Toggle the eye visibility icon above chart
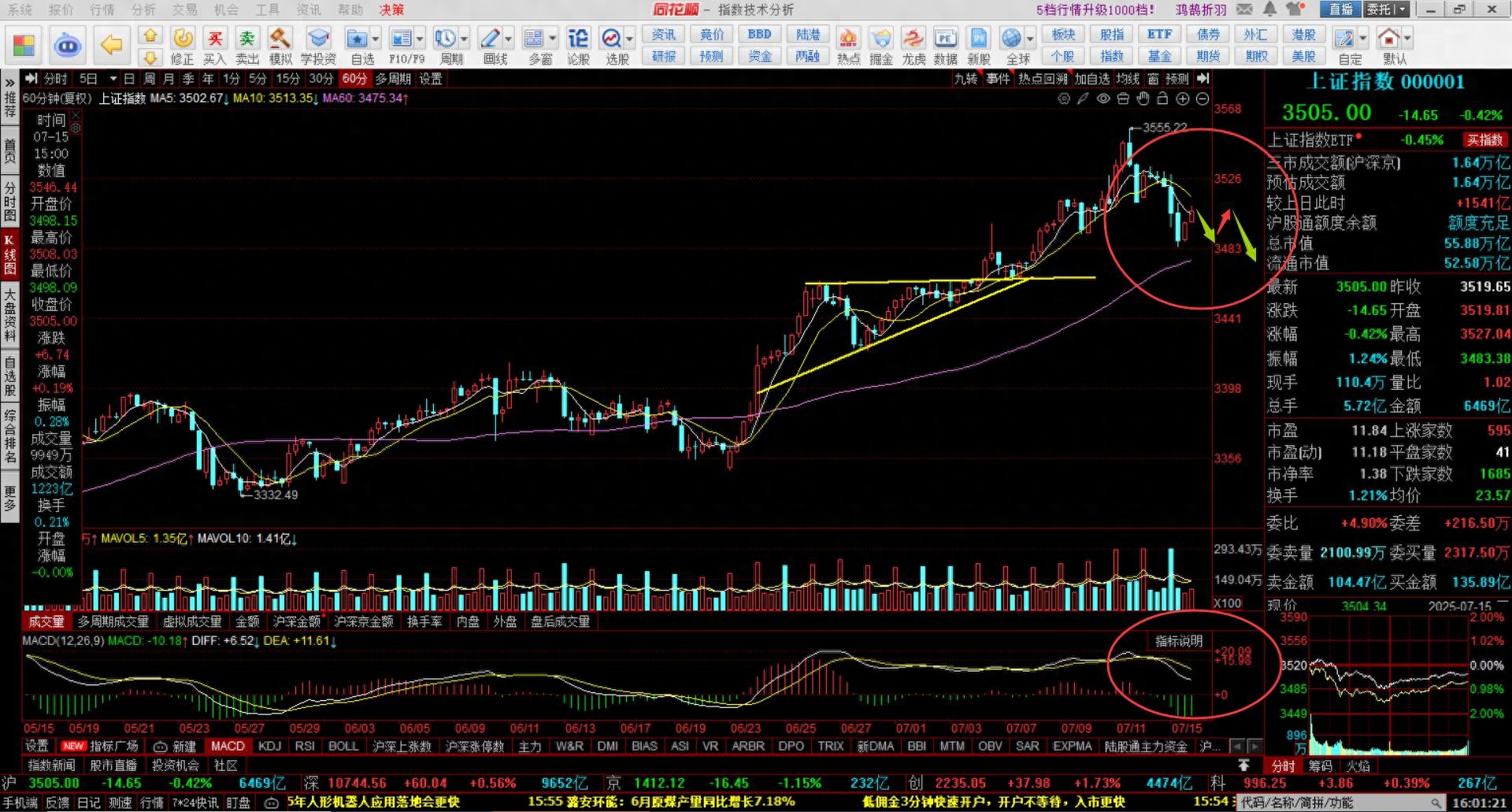1512x812 pixels. (1103, 98)
